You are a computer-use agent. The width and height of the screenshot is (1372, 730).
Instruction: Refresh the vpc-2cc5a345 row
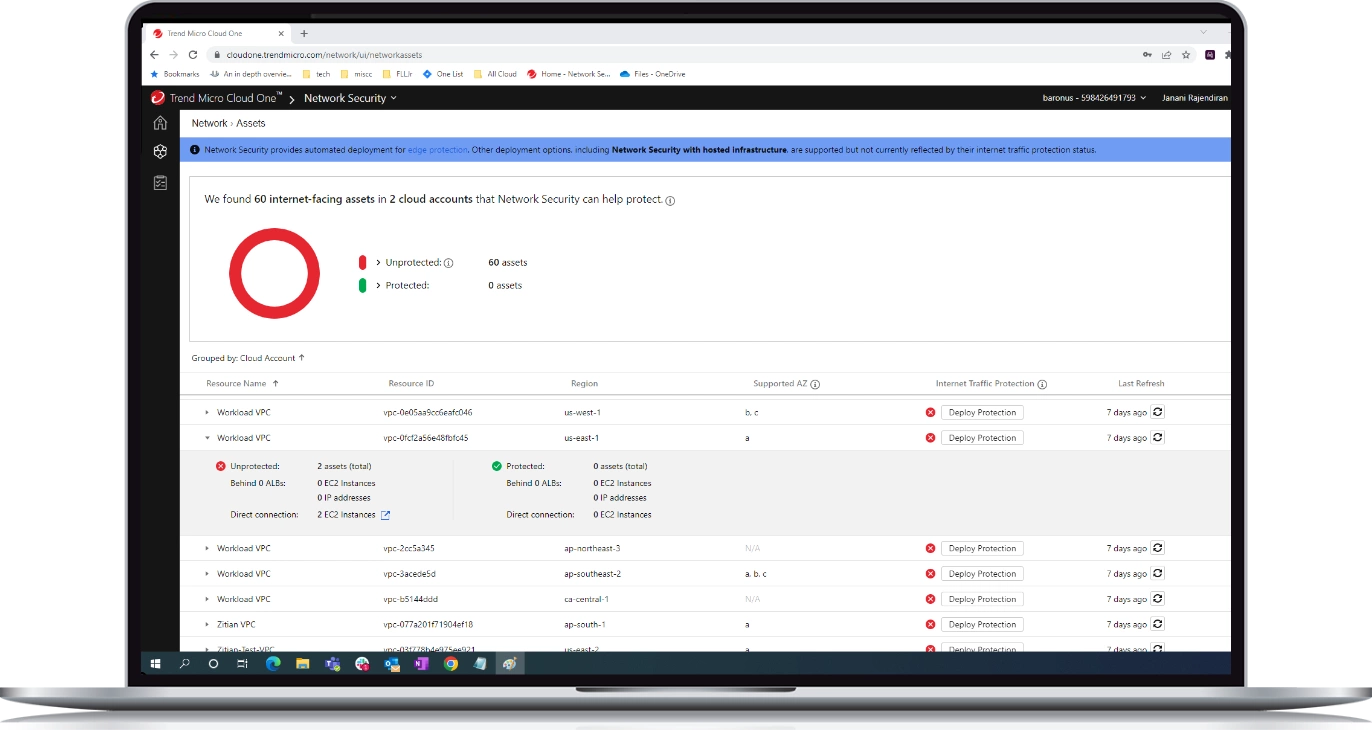coord(1157,548)
